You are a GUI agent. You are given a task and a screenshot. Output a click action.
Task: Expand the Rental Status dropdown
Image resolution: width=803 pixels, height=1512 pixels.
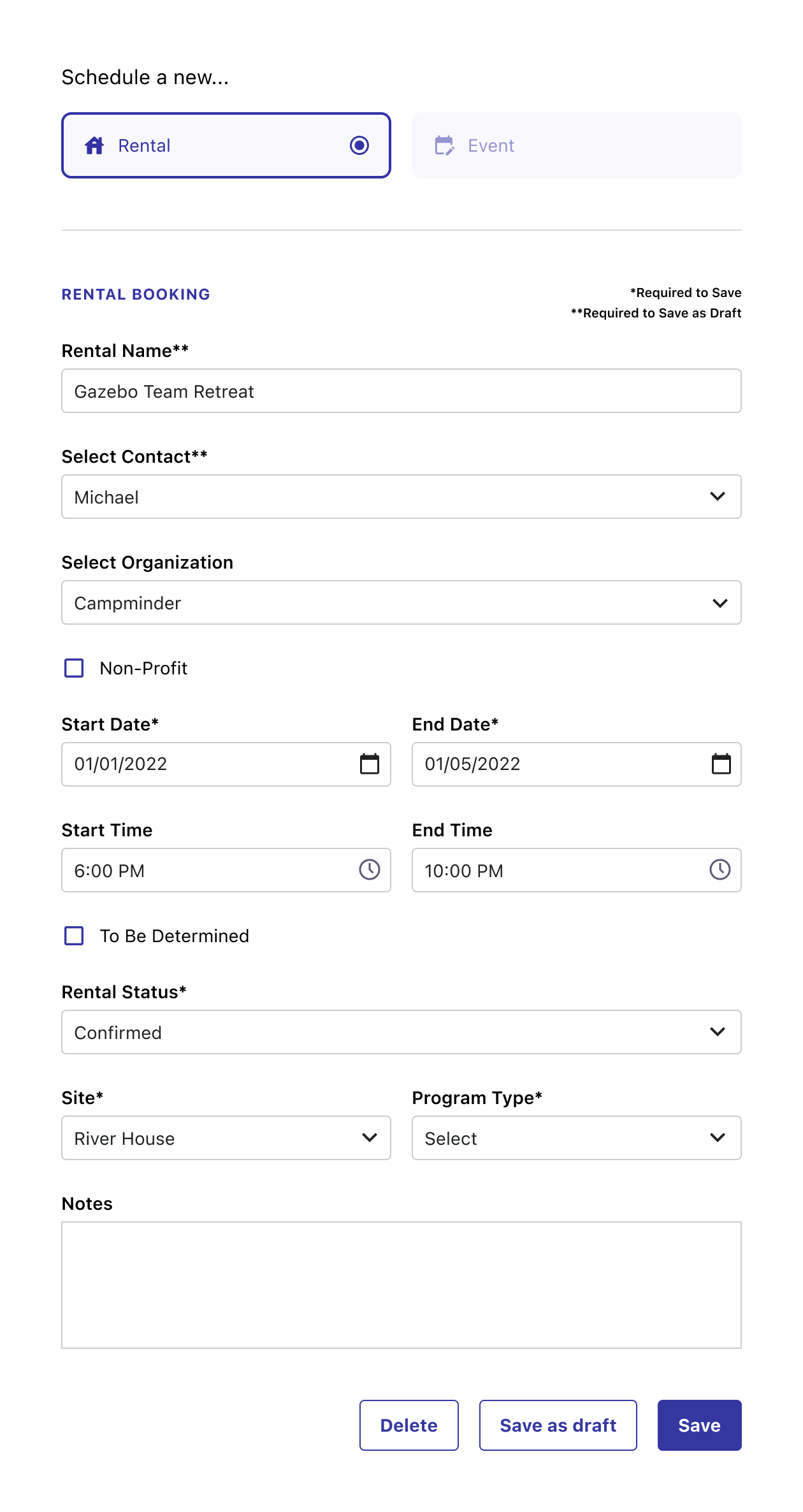pyautogui.click(x=401, y=1032)
